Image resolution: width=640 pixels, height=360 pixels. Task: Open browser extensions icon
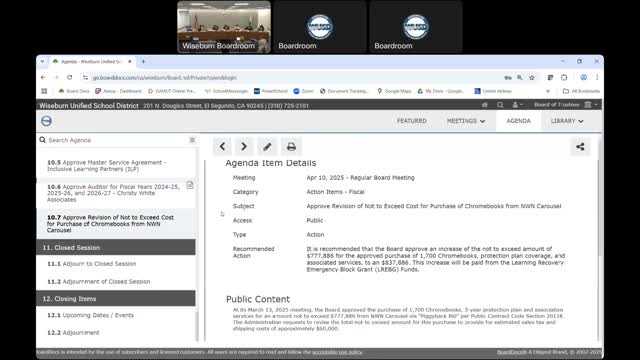(564, 78)
